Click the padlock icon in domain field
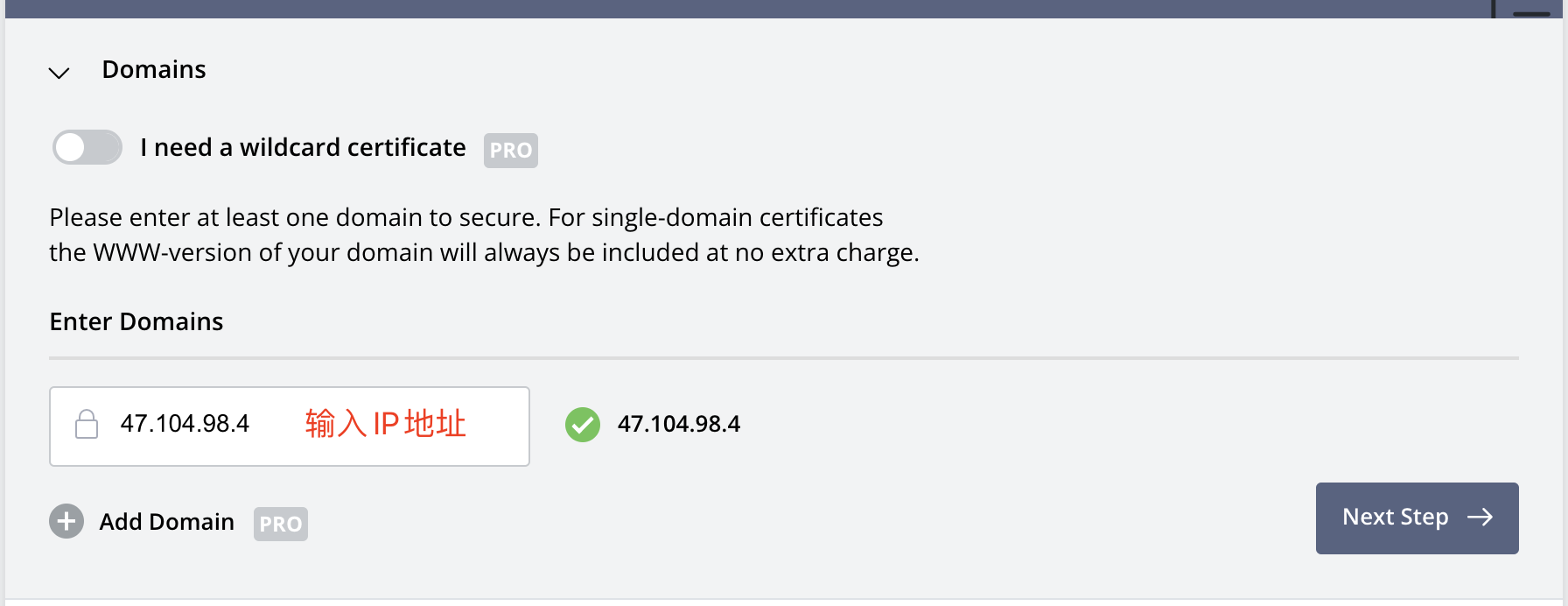Screen dimensions: 1568x606 click(87, 425)
